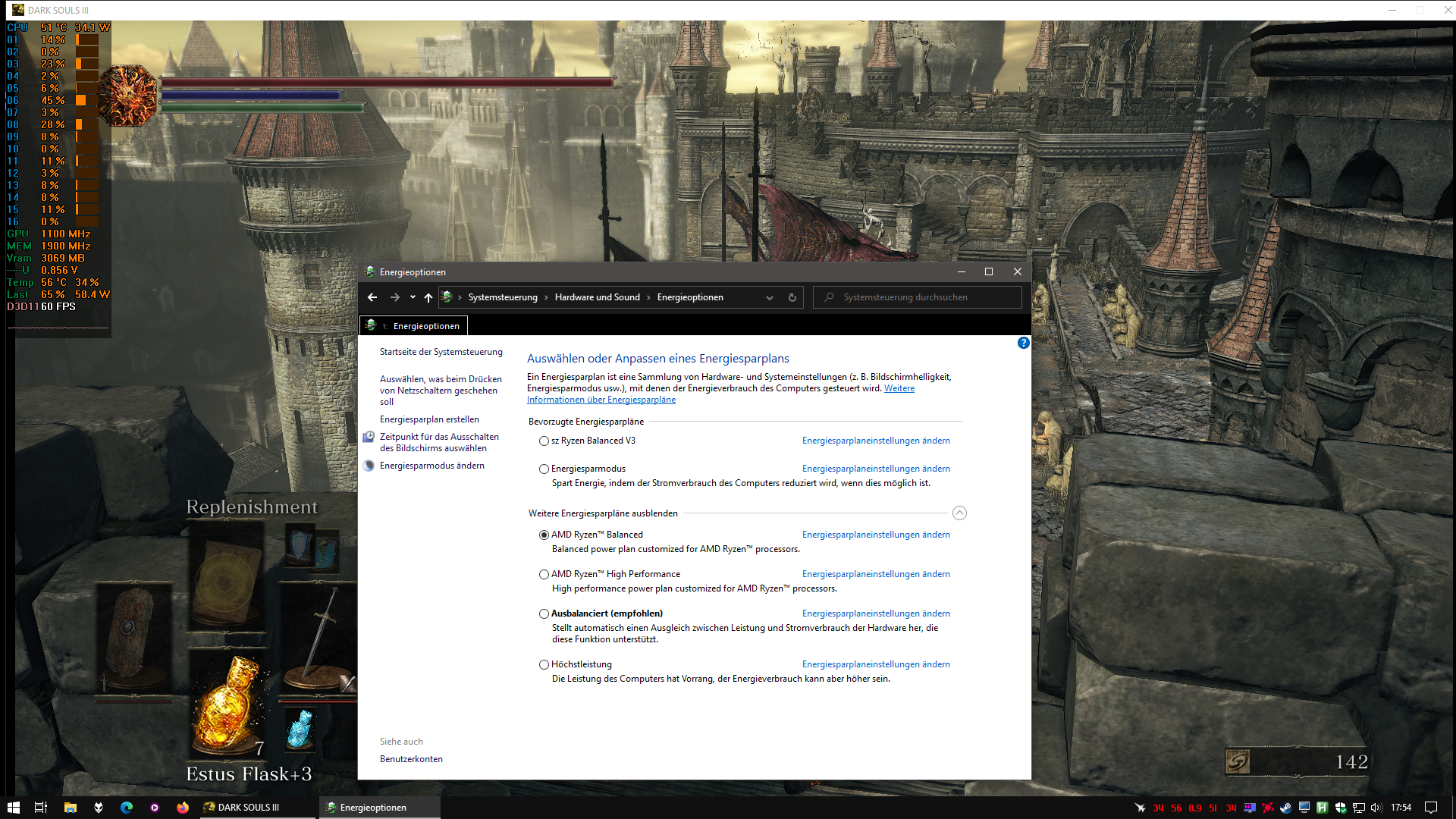Click Hardware und Sound breadcrumb
This screenshot has width=1456, height=819.
(597, 297)
